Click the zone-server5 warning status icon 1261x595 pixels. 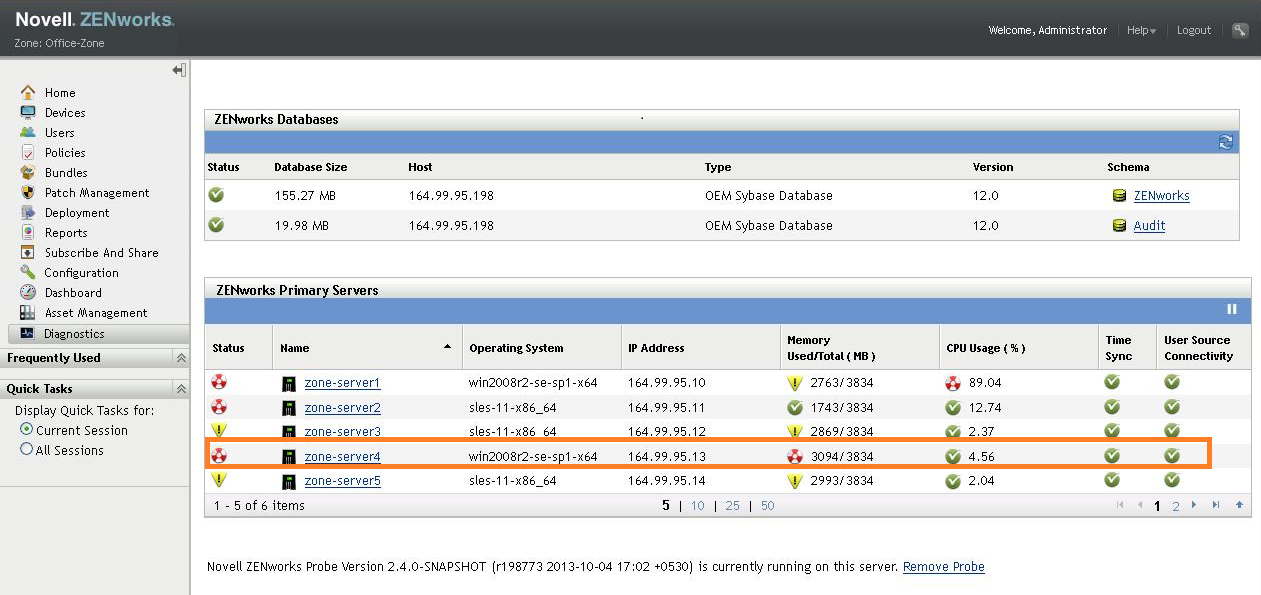pyautogui.click(x=218, y=480)
